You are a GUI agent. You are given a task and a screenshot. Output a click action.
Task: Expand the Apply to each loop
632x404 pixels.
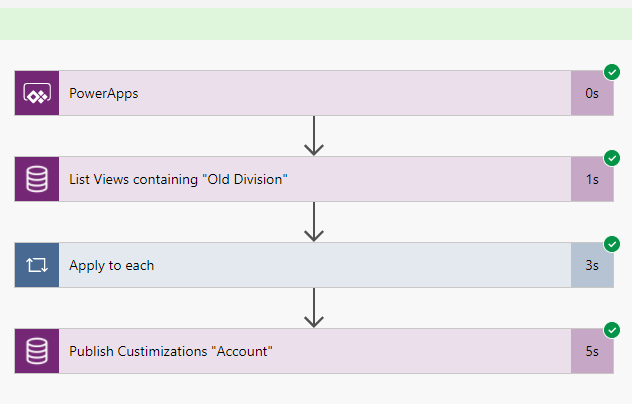coord(300,266)
